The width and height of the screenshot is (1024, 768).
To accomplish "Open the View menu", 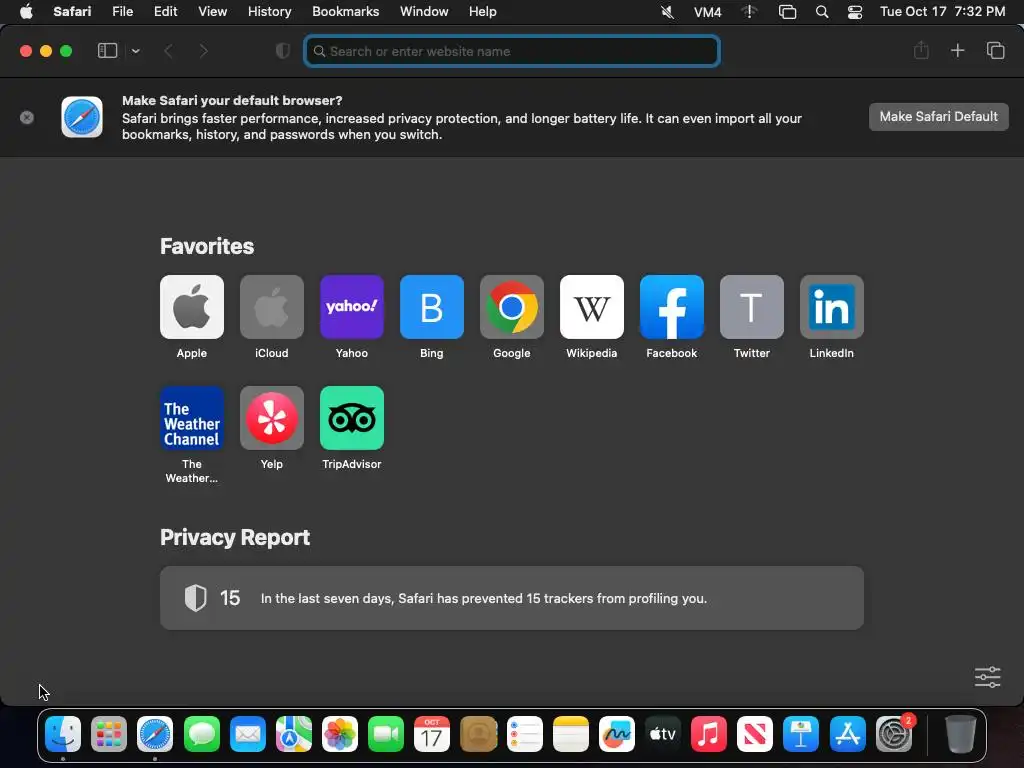I will 212,12.
